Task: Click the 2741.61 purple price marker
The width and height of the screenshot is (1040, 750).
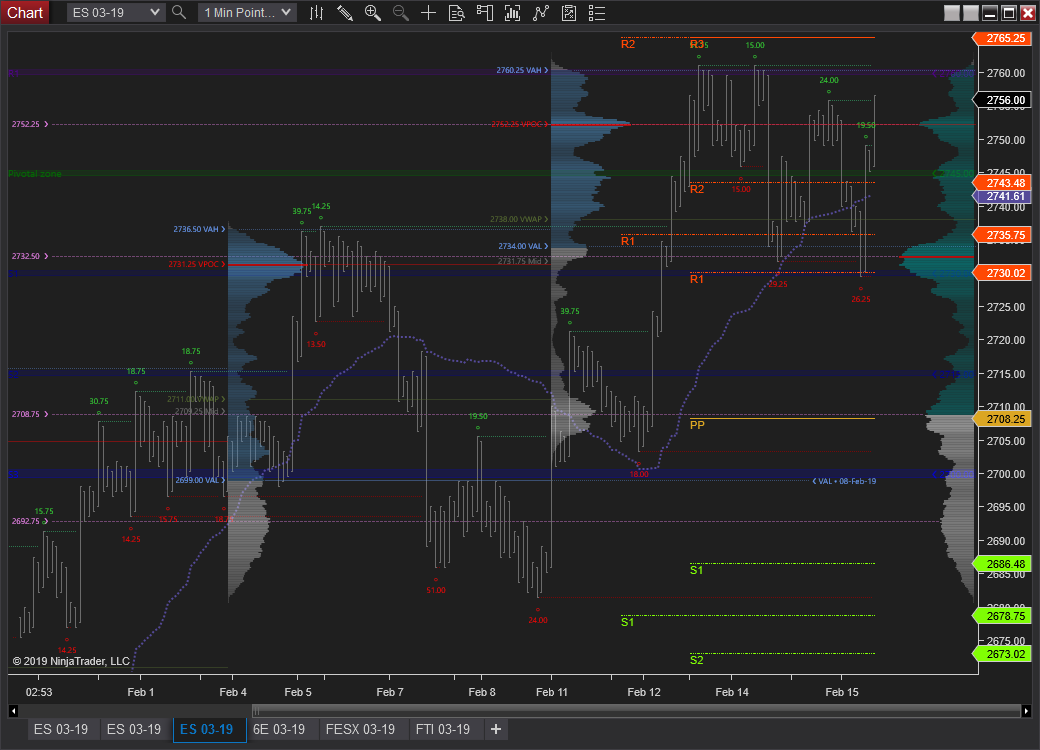Action: point(1002,196)
